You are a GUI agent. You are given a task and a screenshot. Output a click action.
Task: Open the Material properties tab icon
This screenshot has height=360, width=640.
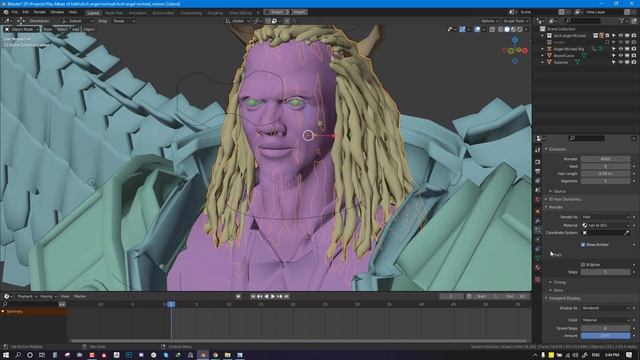coord(538,268)
